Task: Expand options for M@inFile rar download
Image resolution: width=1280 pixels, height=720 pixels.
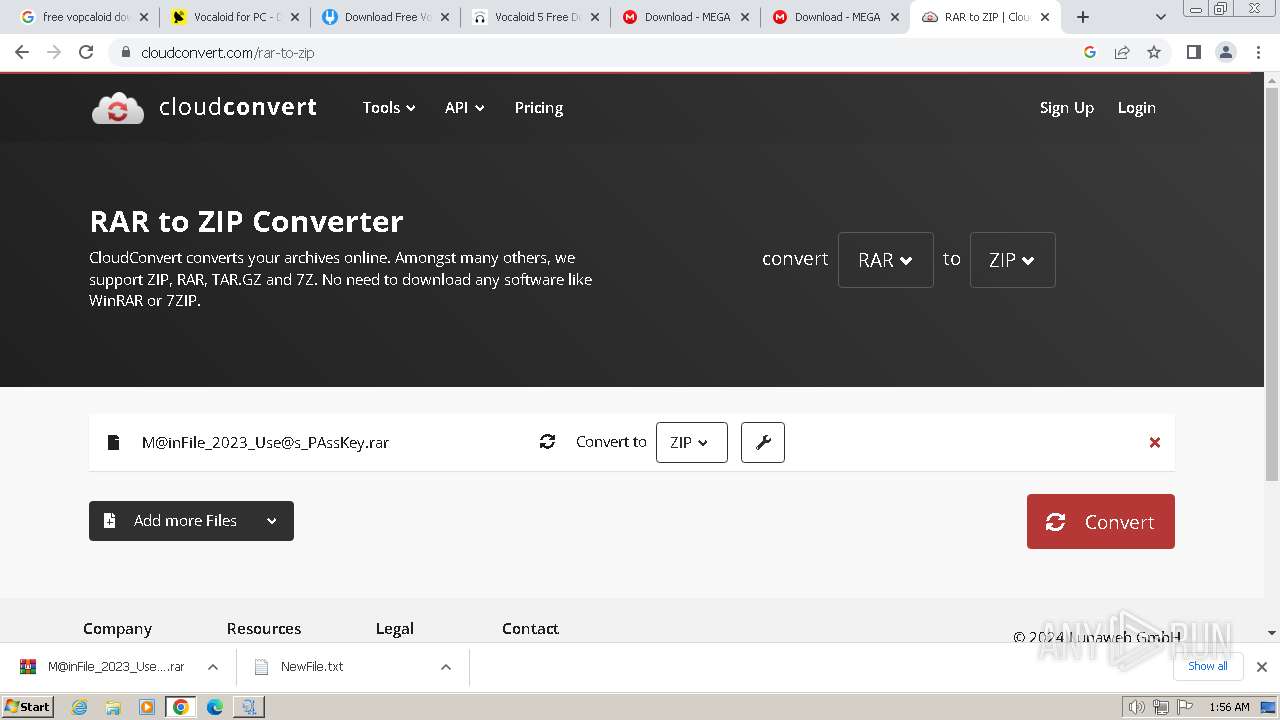Action: pyautogui.click(x=213, y=667)
